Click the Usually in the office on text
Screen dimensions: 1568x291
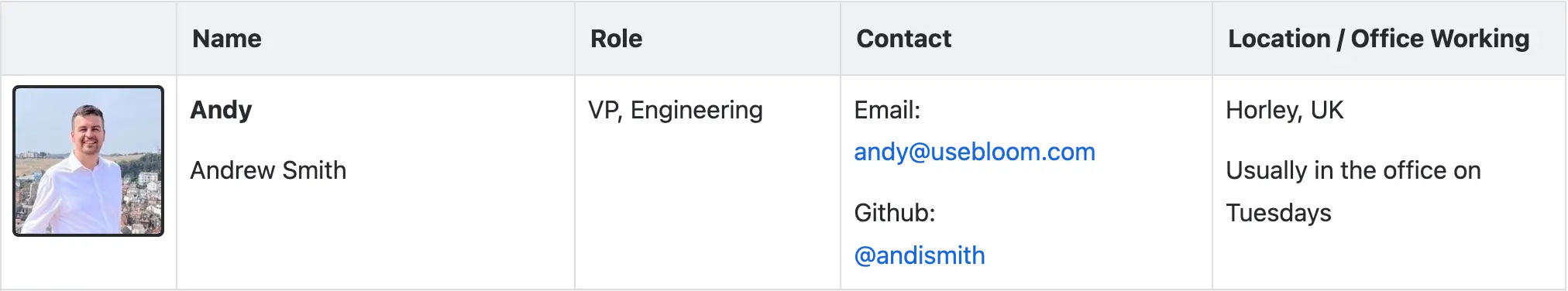[1353, 170]
